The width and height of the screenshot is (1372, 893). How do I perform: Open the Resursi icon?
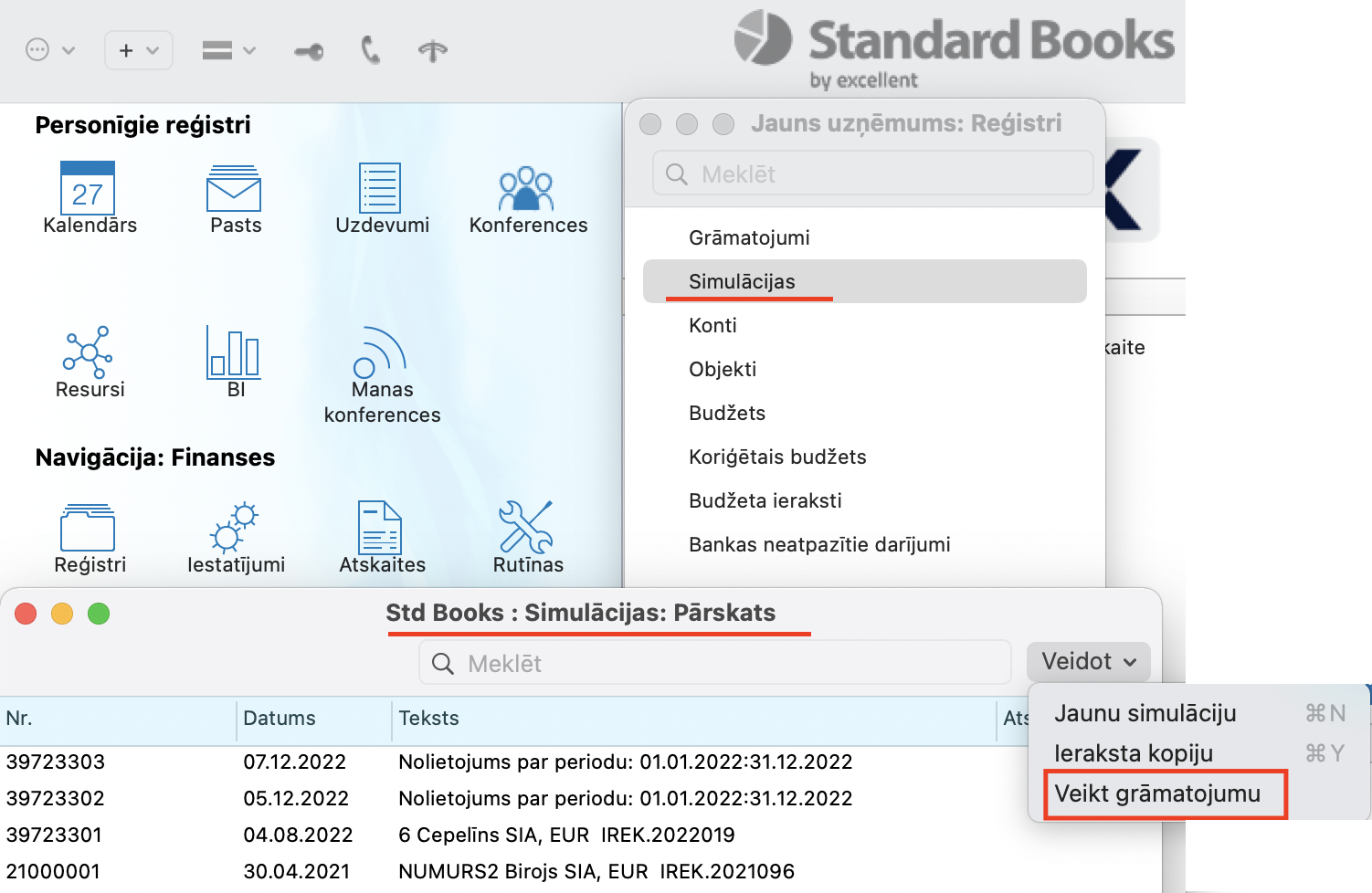(88, 352)
